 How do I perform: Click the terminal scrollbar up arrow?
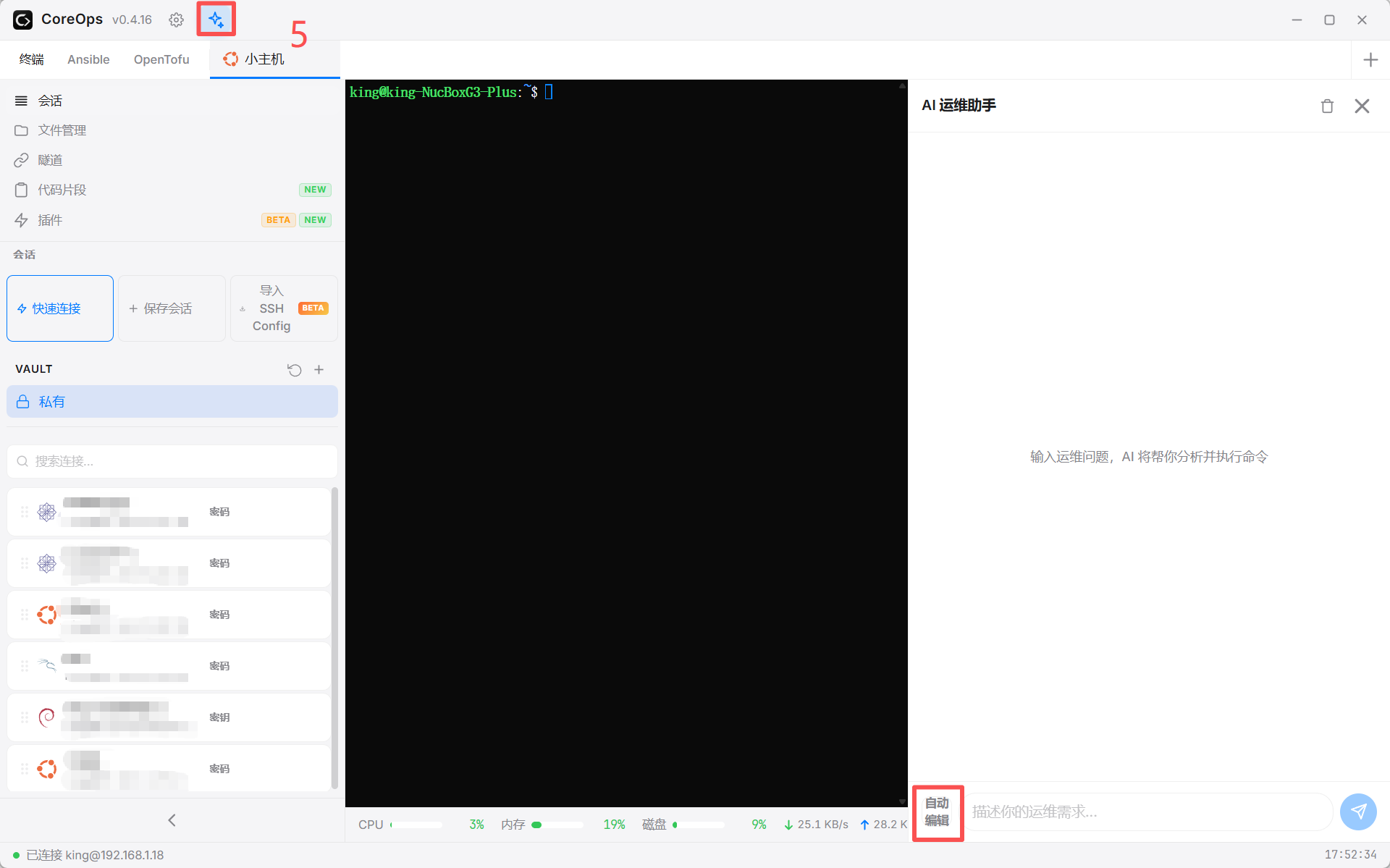coord(902,85)
